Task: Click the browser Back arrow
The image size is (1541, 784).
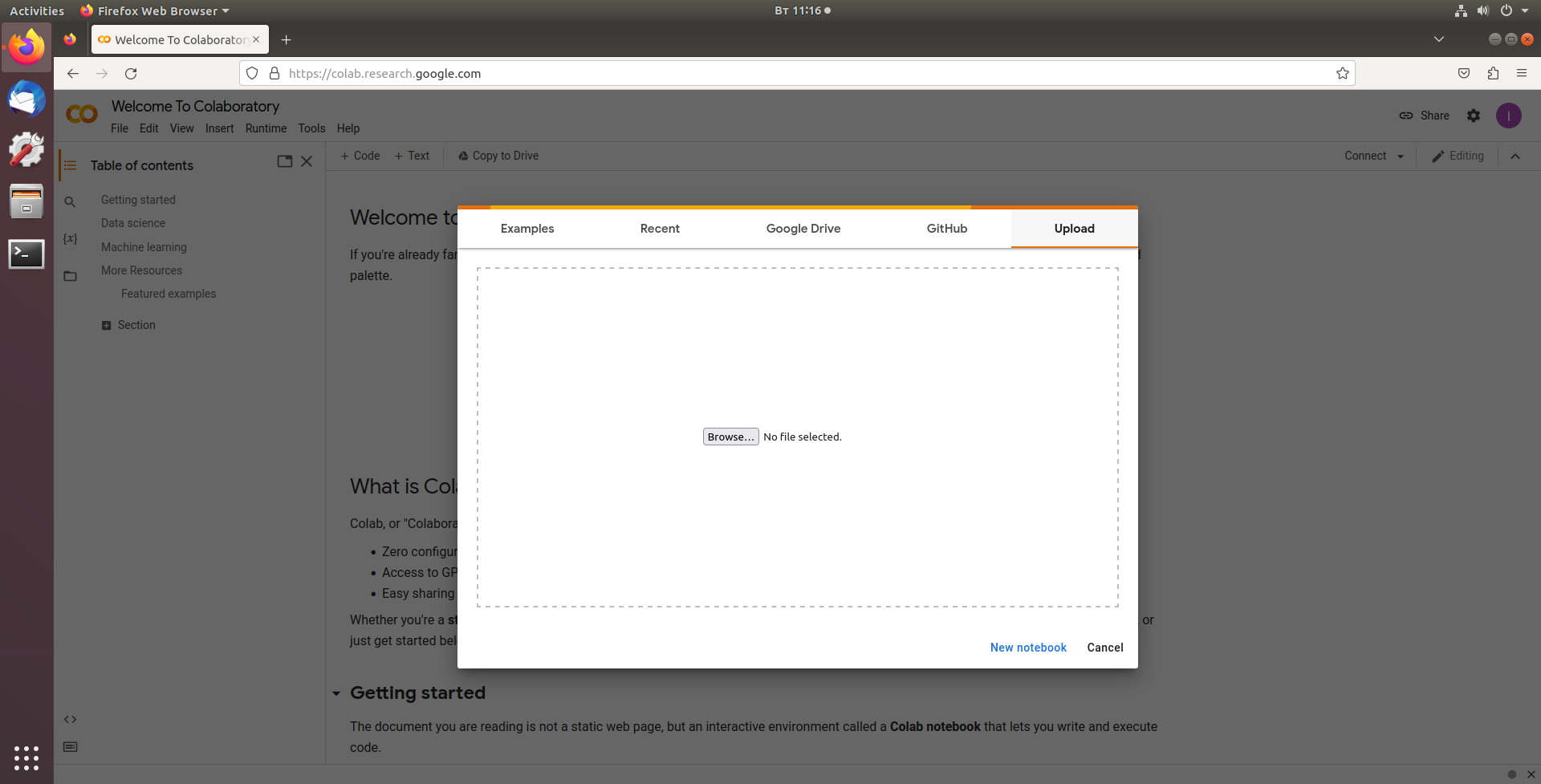Action: pyautogui.click(x=73, y=73)
